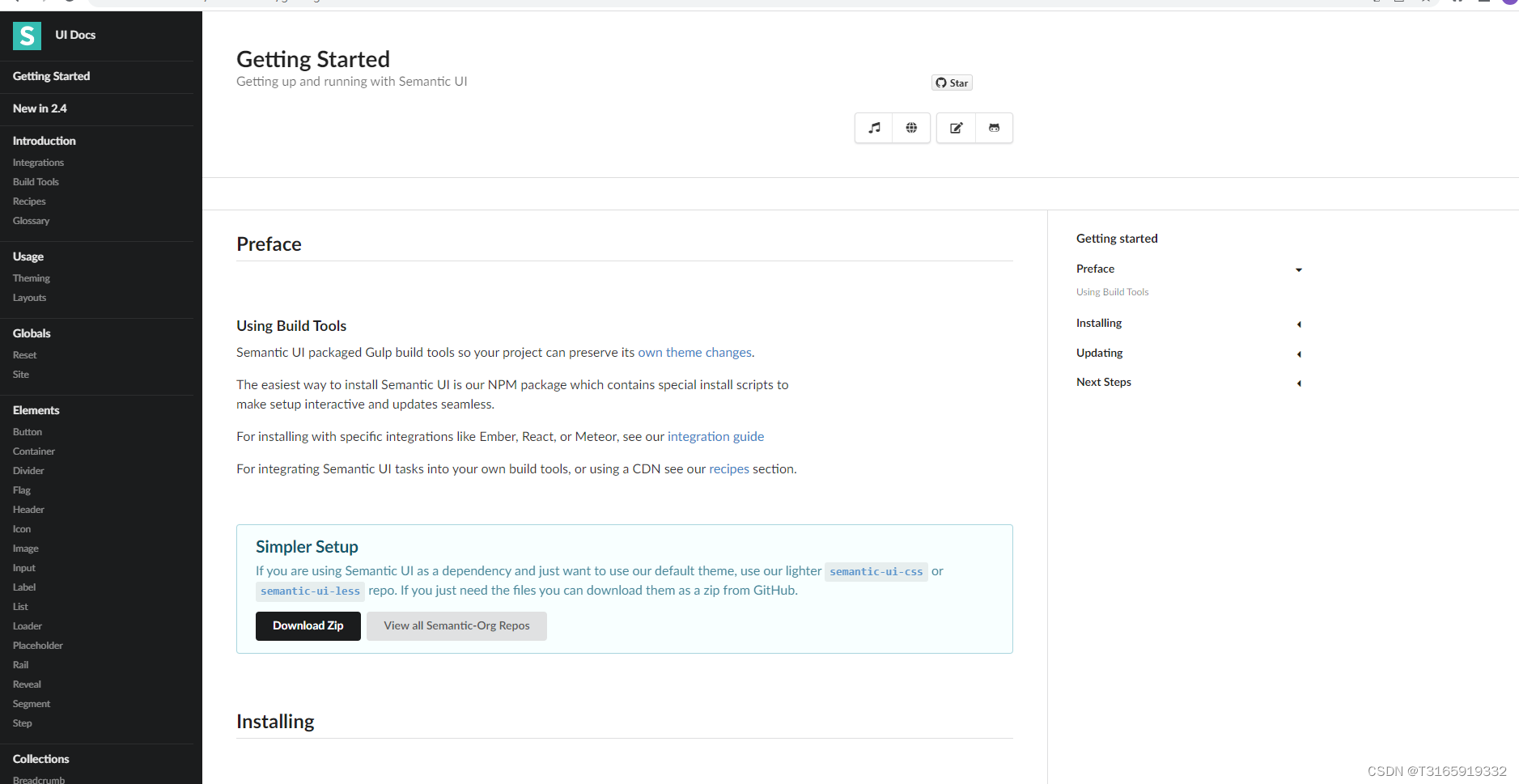Open the Placeholder element docs
The image size is (1519, 784).
(38, 646)
